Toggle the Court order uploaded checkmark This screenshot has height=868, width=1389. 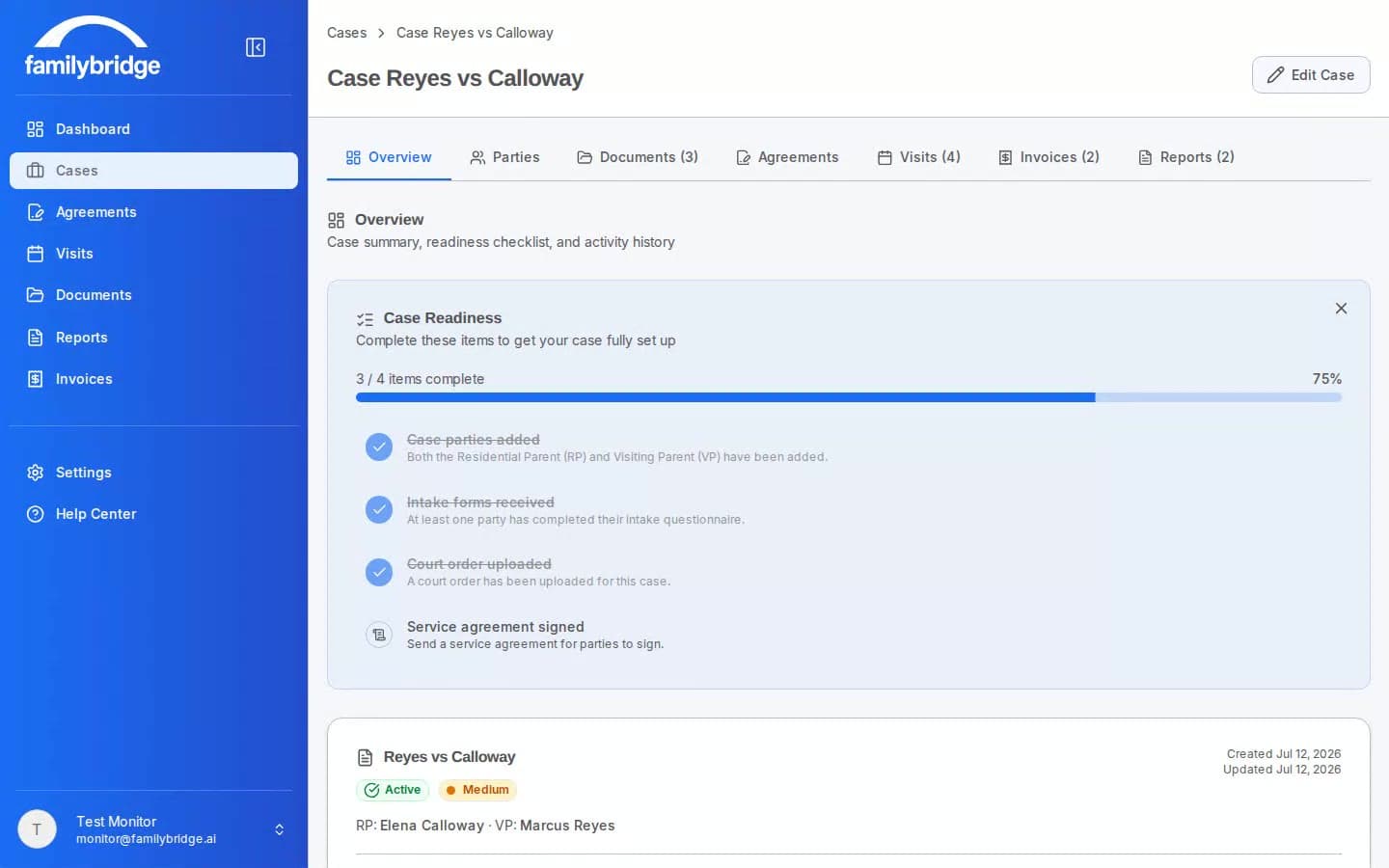click(379, 572)
